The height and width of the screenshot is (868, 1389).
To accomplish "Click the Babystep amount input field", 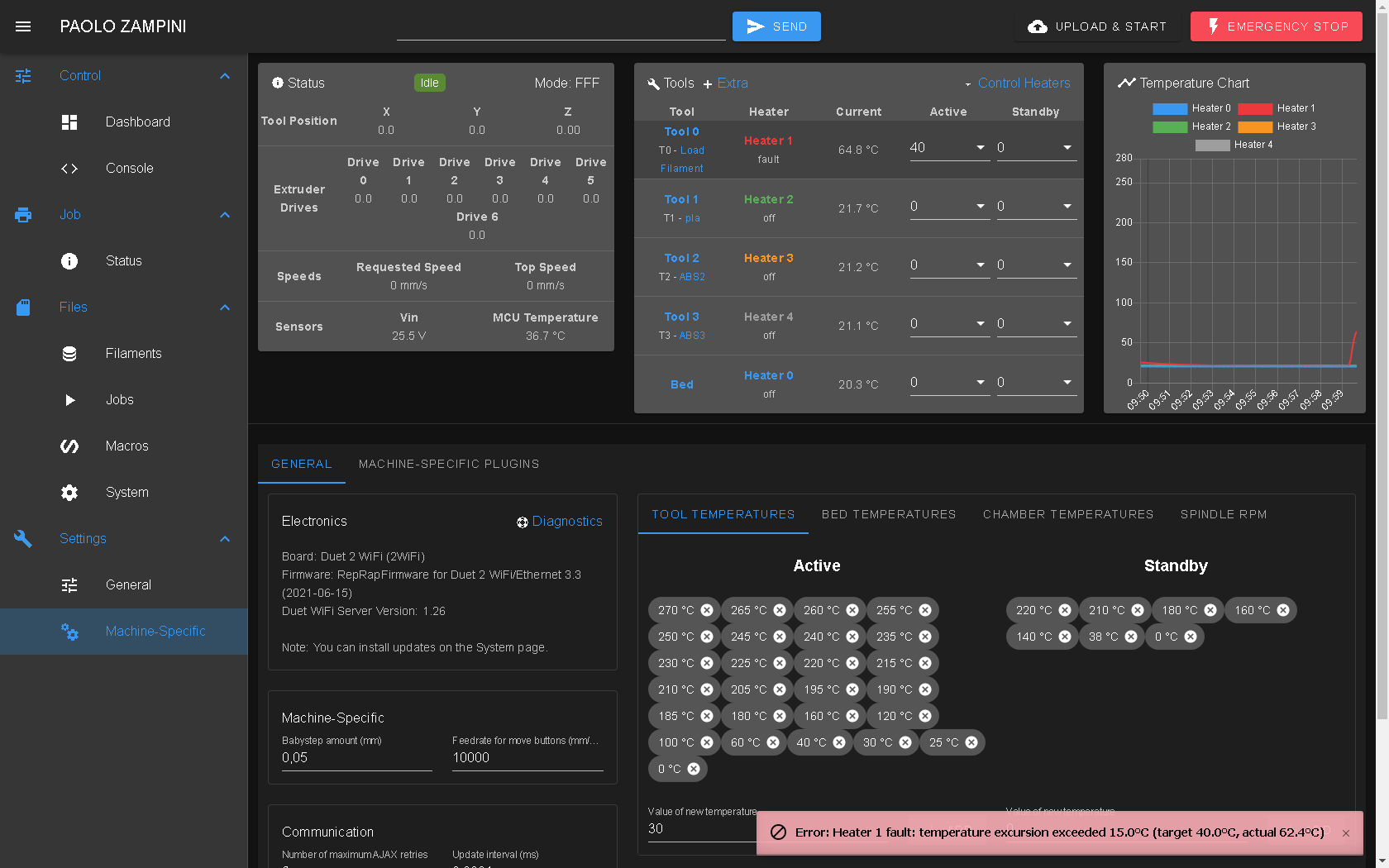I will point(356,758).
